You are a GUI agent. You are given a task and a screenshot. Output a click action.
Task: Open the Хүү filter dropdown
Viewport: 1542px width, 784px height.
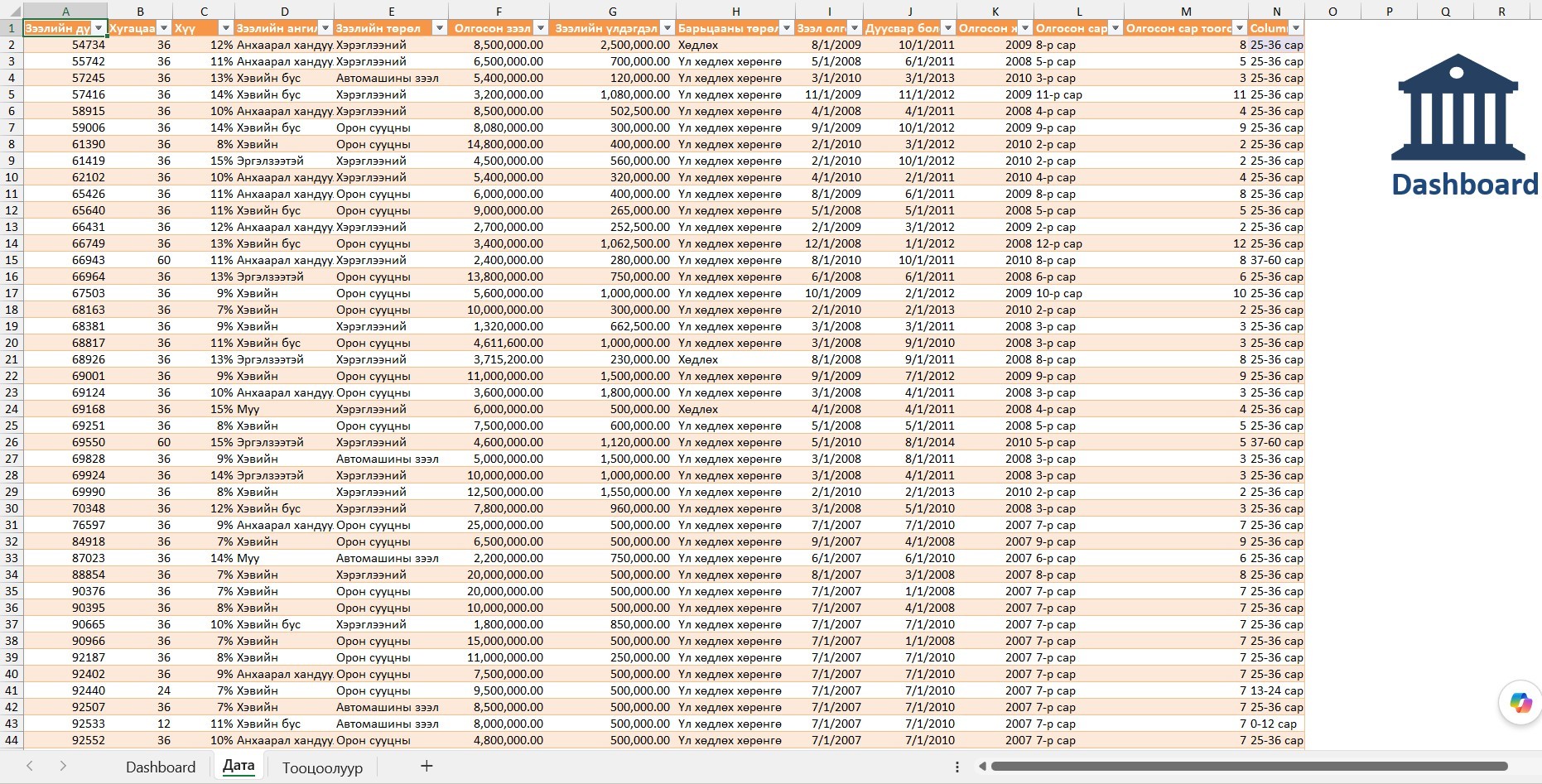coord(225,28)
